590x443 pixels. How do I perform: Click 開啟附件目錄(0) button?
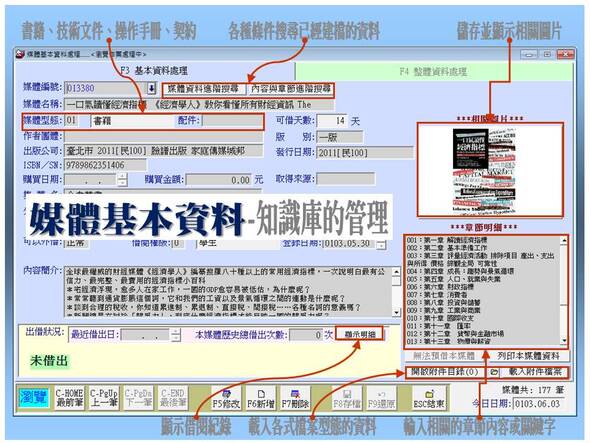[x=445, y=372]
